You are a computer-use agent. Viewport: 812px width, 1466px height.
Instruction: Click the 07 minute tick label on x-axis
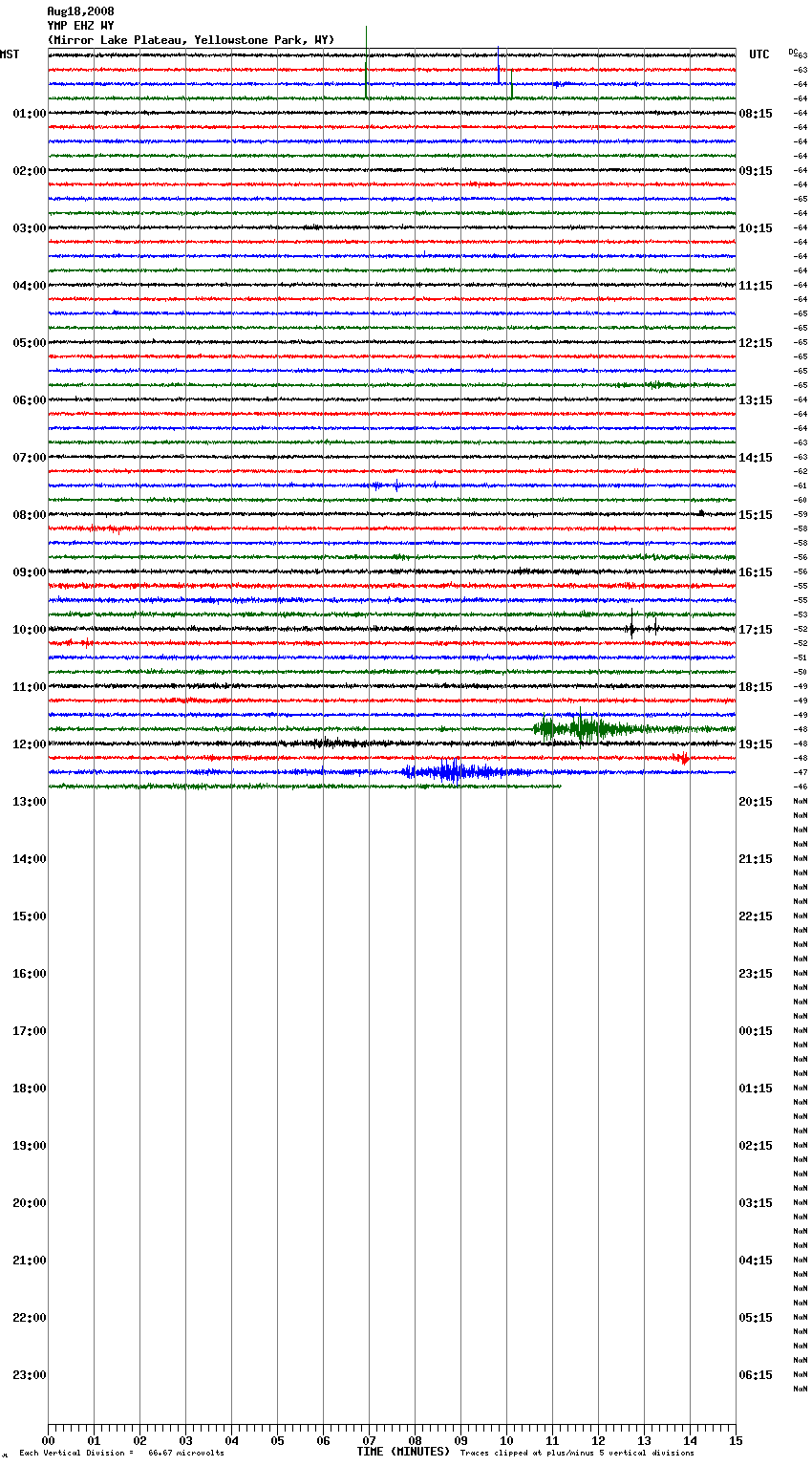369,1440
